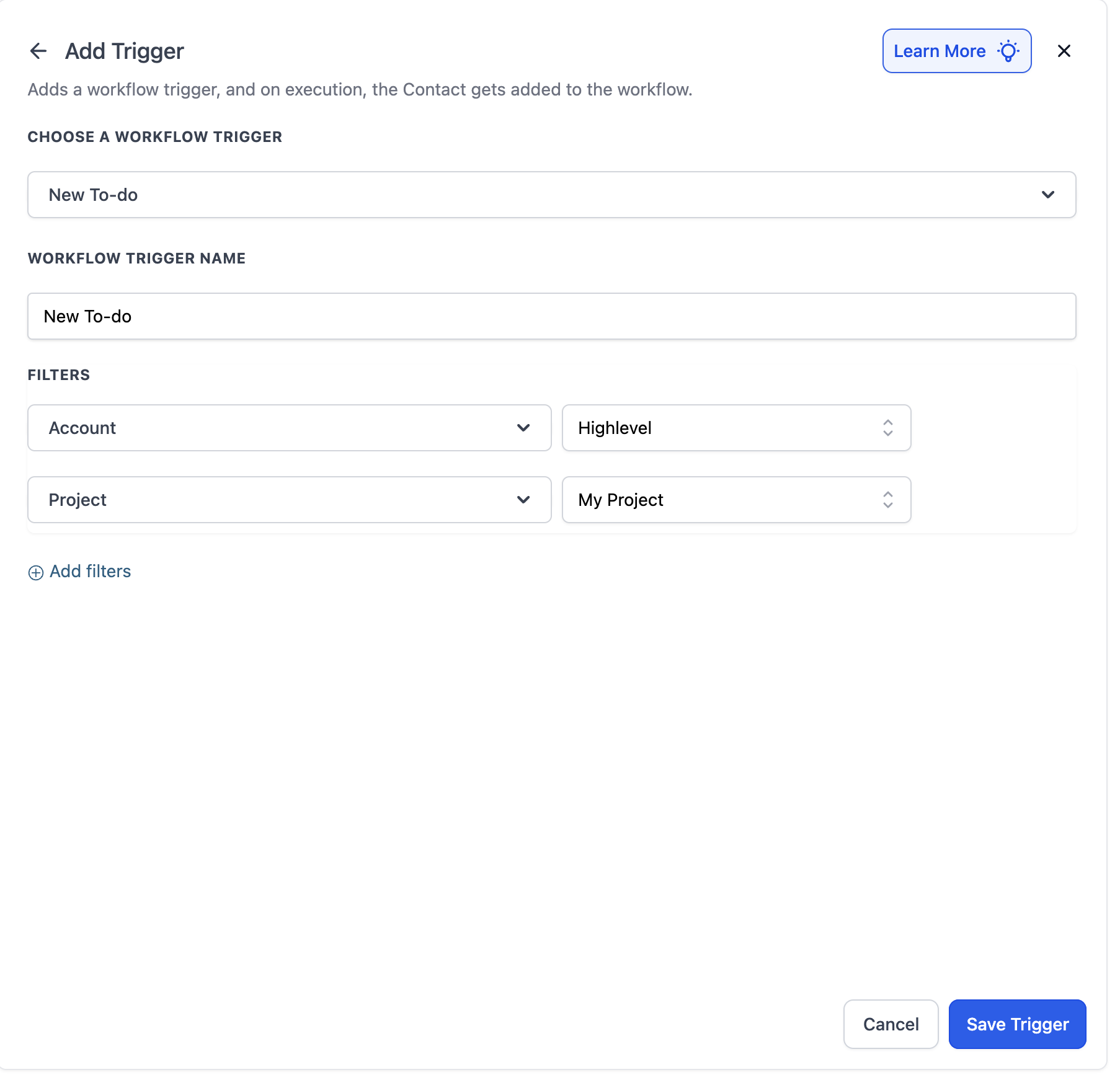Image resolution: width=1120 pixels, height=1080 pixels.
Task: Open the Project filter type dropdown
Action: [289, 500]
